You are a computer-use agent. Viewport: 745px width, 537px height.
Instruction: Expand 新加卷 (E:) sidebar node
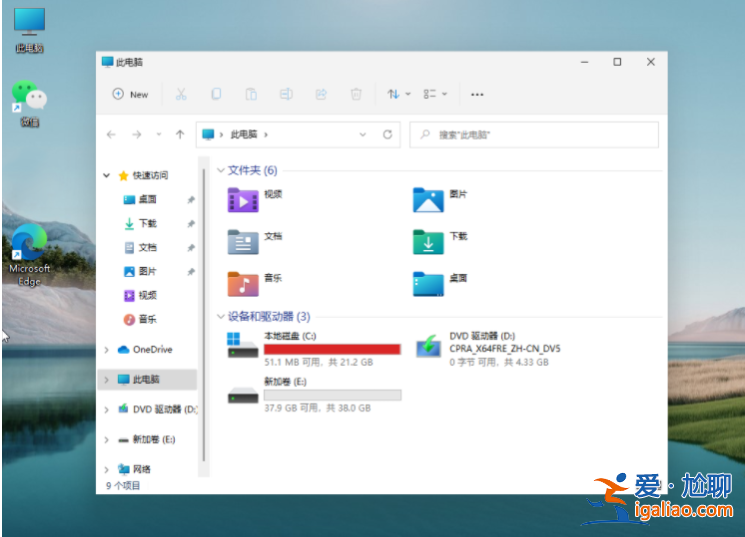pos(106,440)
